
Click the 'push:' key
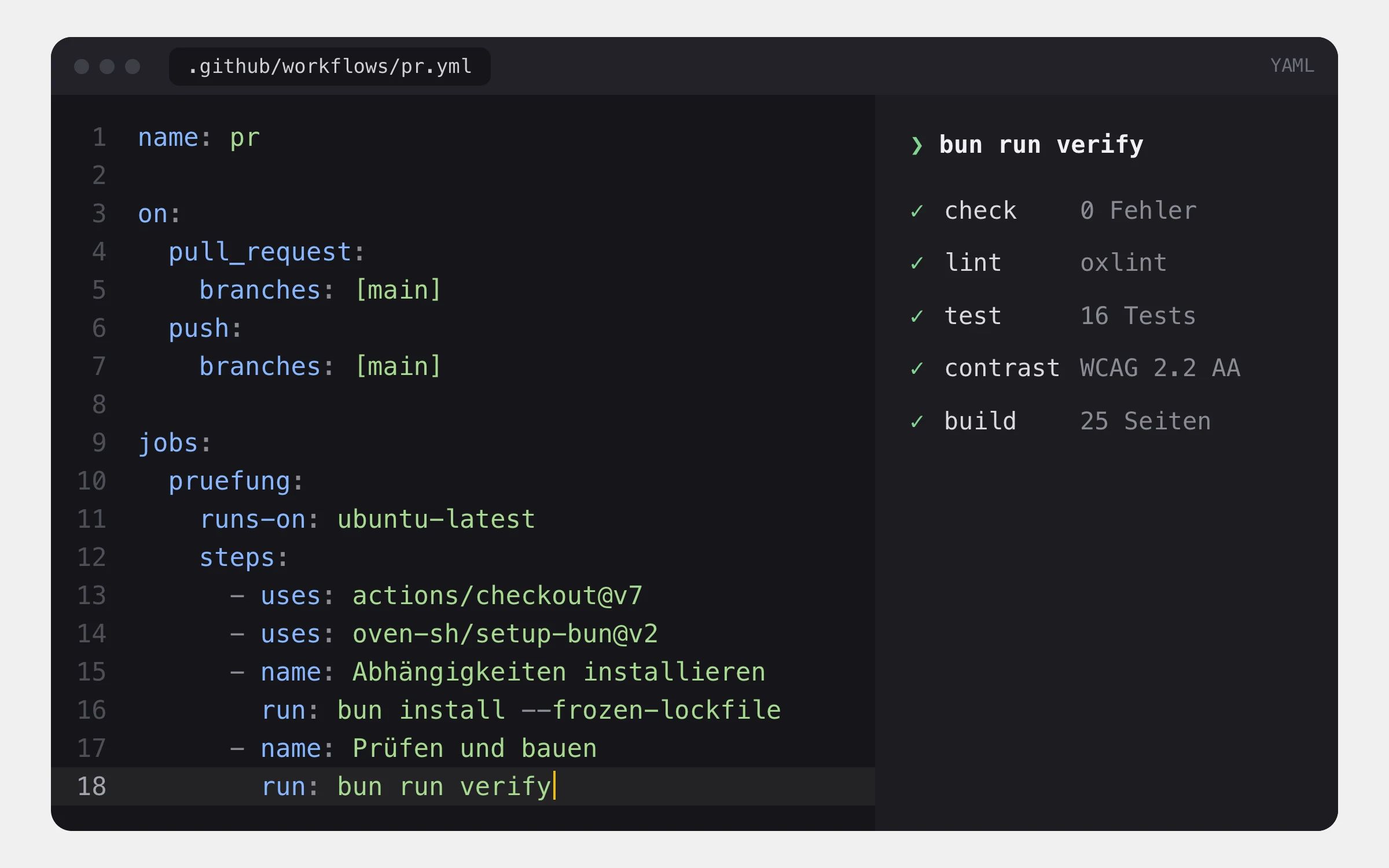[x=205, y=329]
